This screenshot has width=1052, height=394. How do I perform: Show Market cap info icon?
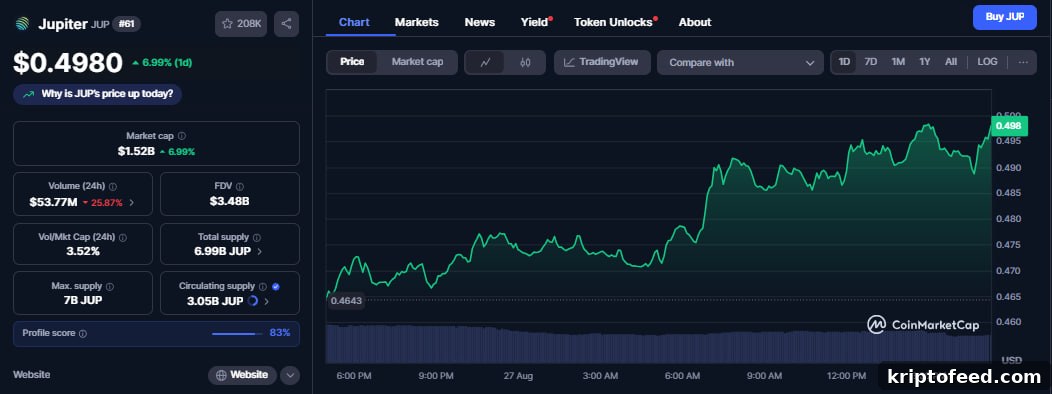point(182,136)
